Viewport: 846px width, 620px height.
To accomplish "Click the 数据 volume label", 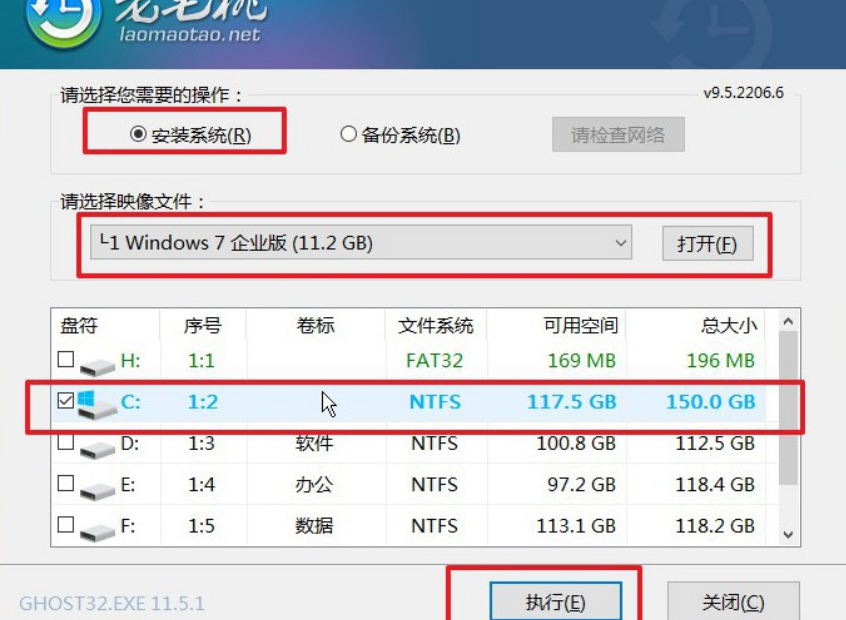I will (x=314, y=526).
